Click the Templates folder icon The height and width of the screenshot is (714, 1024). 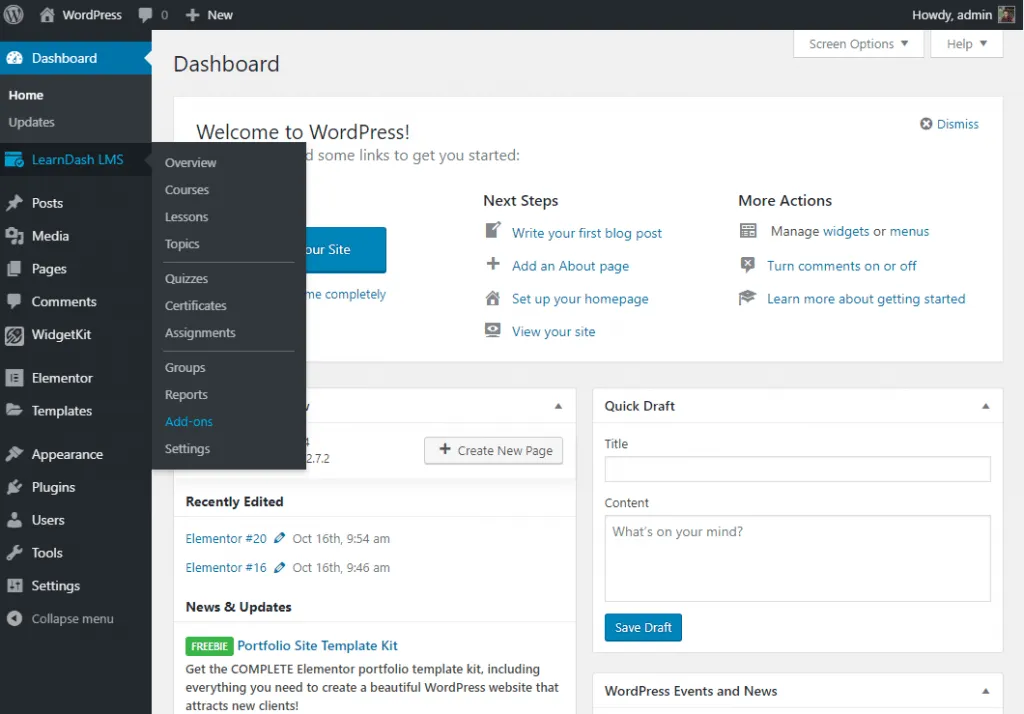coord(14,410)
